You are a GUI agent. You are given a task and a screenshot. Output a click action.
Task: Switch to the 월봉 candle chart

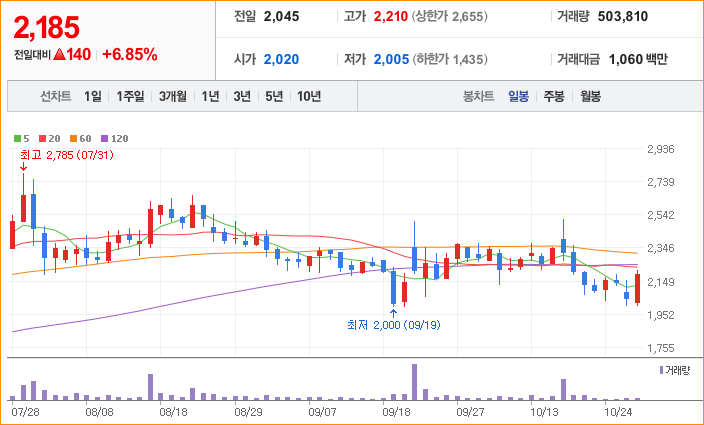click(590, 96)
